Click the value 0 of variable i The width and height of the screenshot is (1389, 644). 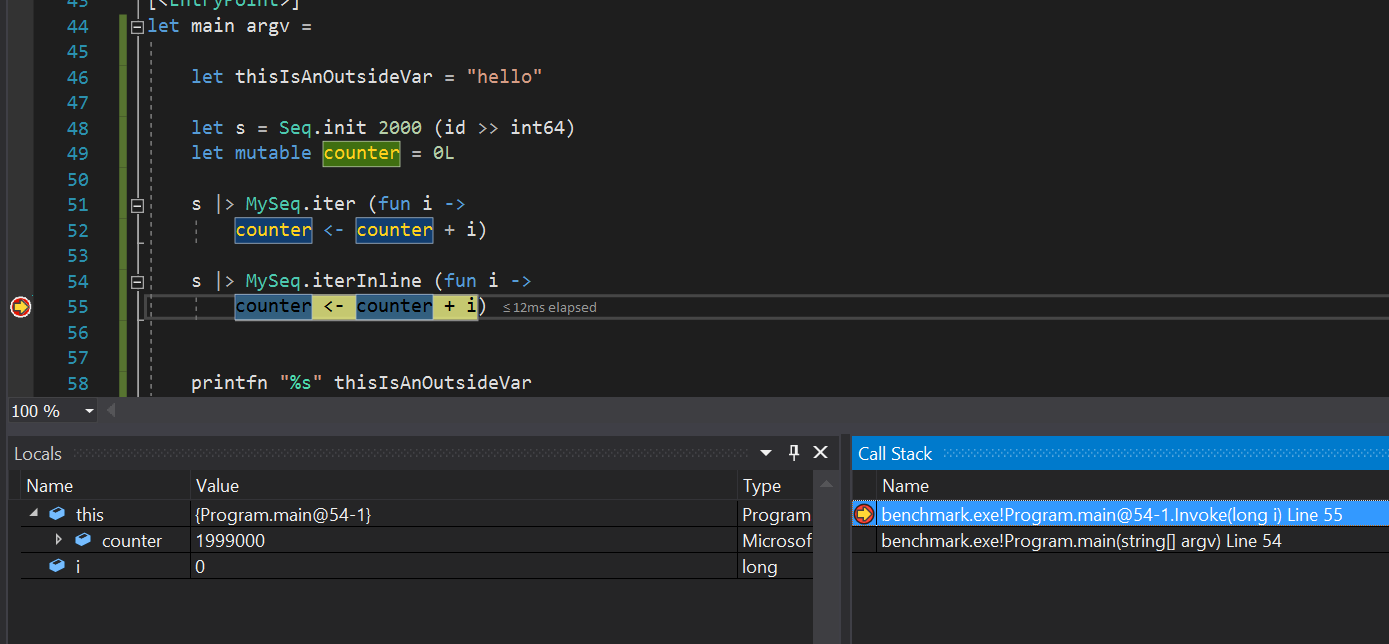(x=200, y=566)
